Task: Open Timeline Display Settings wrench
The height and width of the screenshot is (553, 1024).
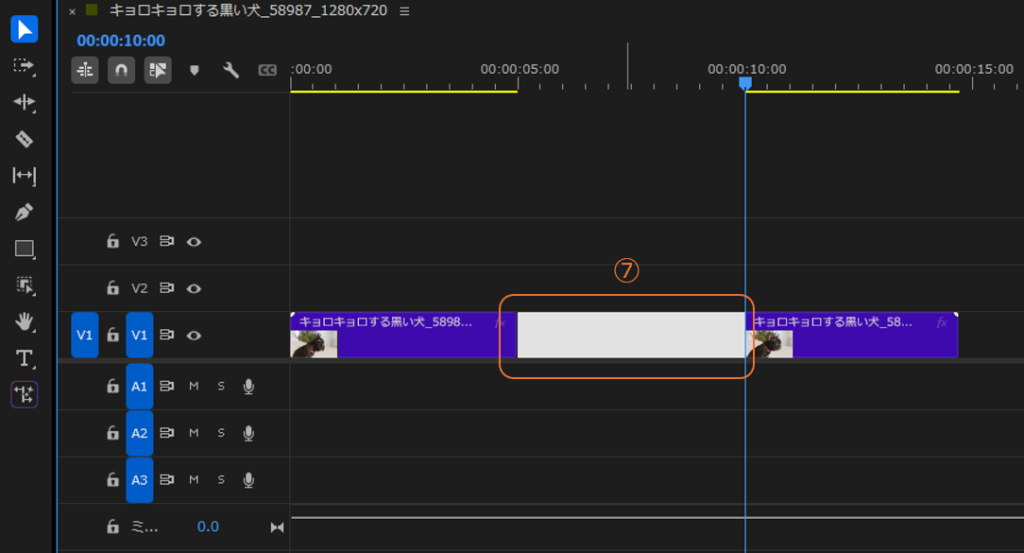Action: (230, 70)
